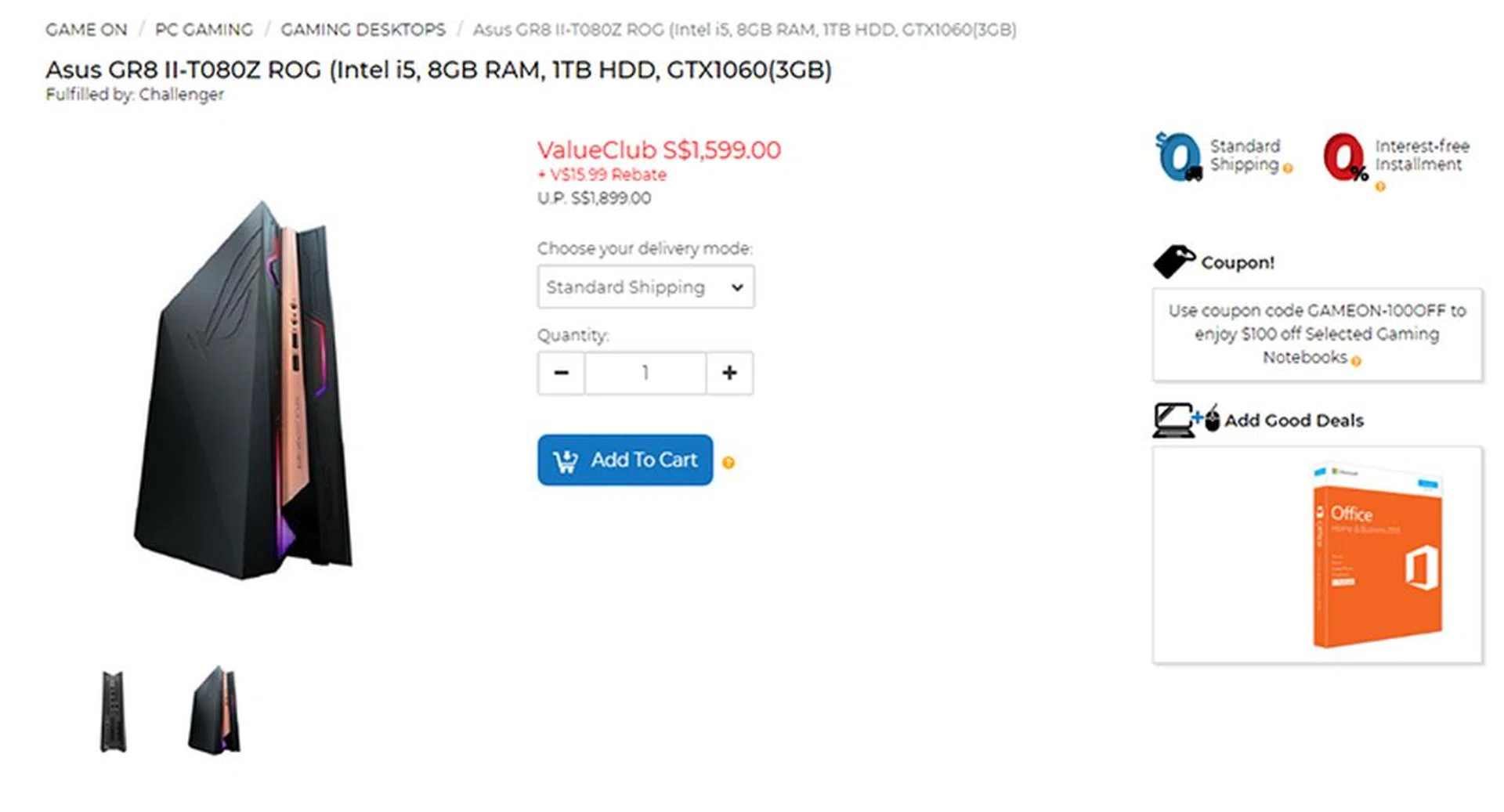Click the interest-free installment 0% icon

tap(1345, 157)
